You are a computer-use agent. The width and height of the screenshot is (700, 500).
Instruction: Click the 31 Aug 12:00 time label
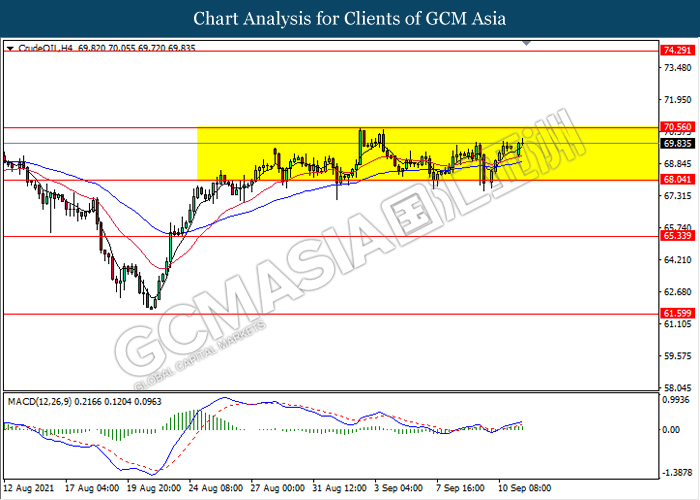pyautogui.click(x=339, y=488)
